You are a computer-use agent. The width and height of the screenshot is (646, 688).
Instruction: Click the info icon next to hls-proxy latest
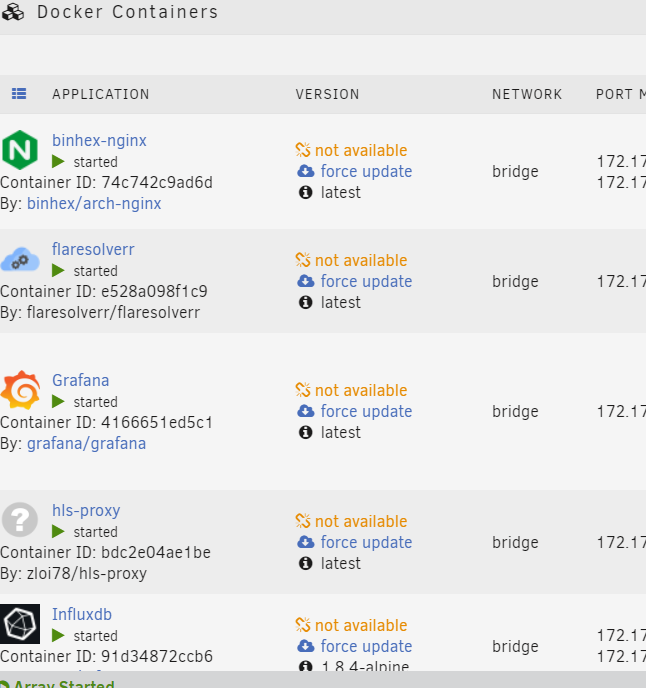[305, 563]
